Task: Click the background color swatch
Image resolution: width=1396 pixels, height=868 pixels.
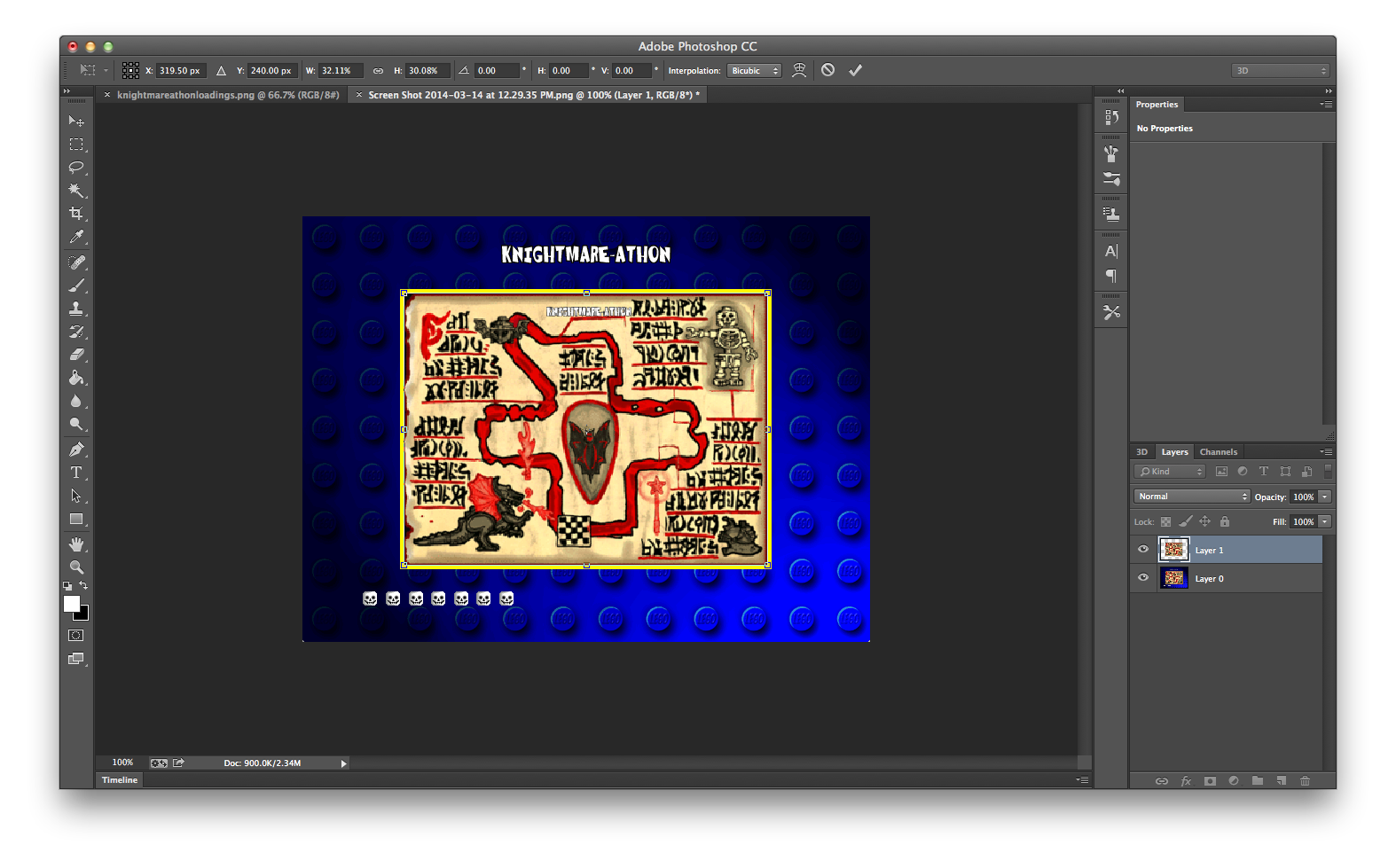Action: click(x=84, y=614)
